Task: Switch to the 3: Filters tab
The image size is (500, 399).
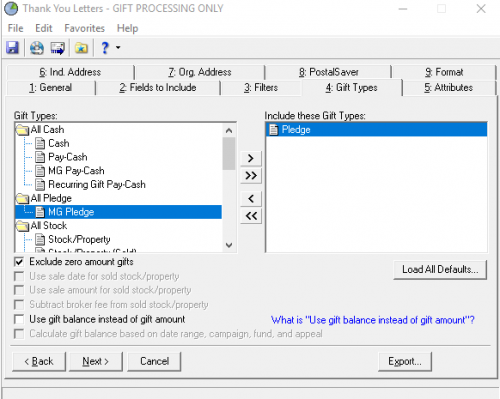Action: point(261,88)
